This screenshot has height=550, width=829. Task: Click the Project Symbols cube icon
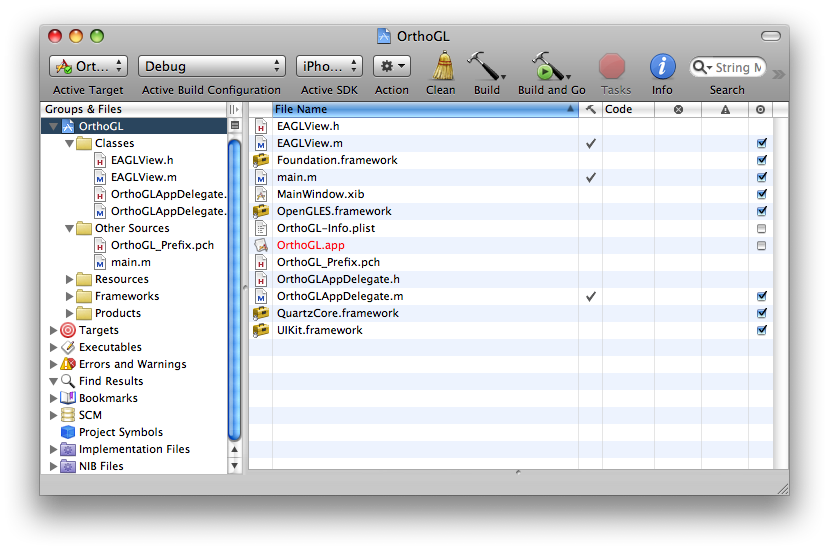coord(68,432)
